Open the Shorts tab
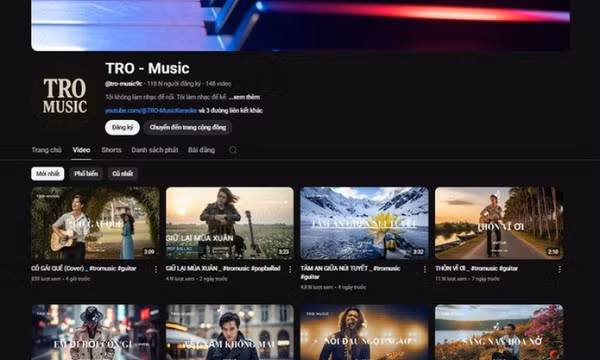Viewport: 600px width, 360px height. (x=111, y=150)
